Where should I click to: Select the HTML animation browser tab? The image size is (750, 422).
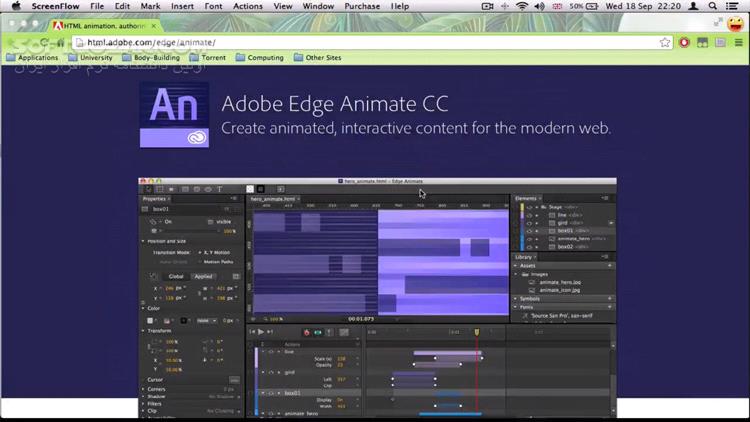coord(103,26)
